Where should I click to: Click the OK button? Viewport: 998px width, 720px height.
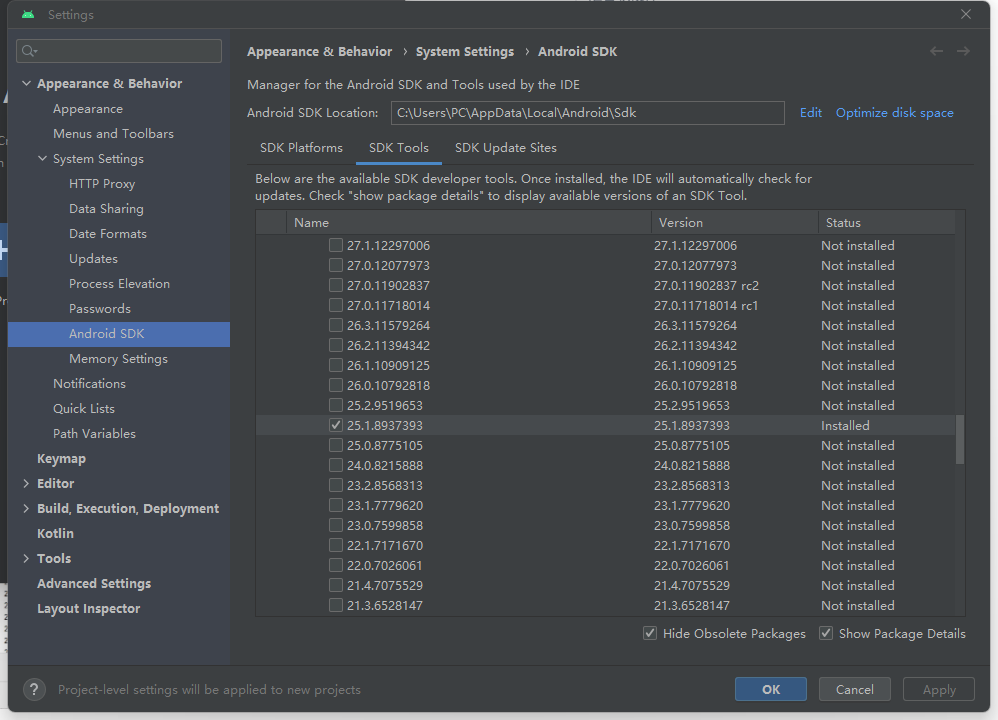click(x=771, y=689)
